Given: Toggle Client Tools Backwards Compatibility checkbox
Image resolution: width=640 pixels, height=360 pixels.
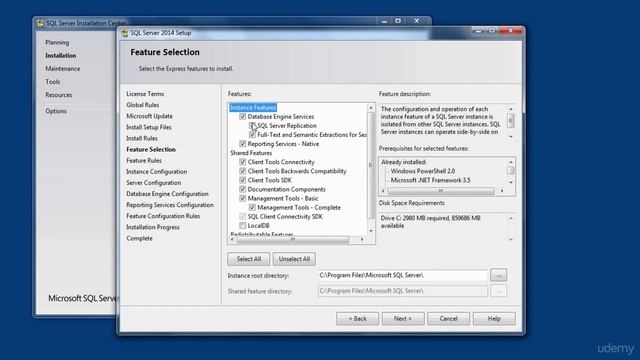Looking at the screenshot, I should point(242,171).
